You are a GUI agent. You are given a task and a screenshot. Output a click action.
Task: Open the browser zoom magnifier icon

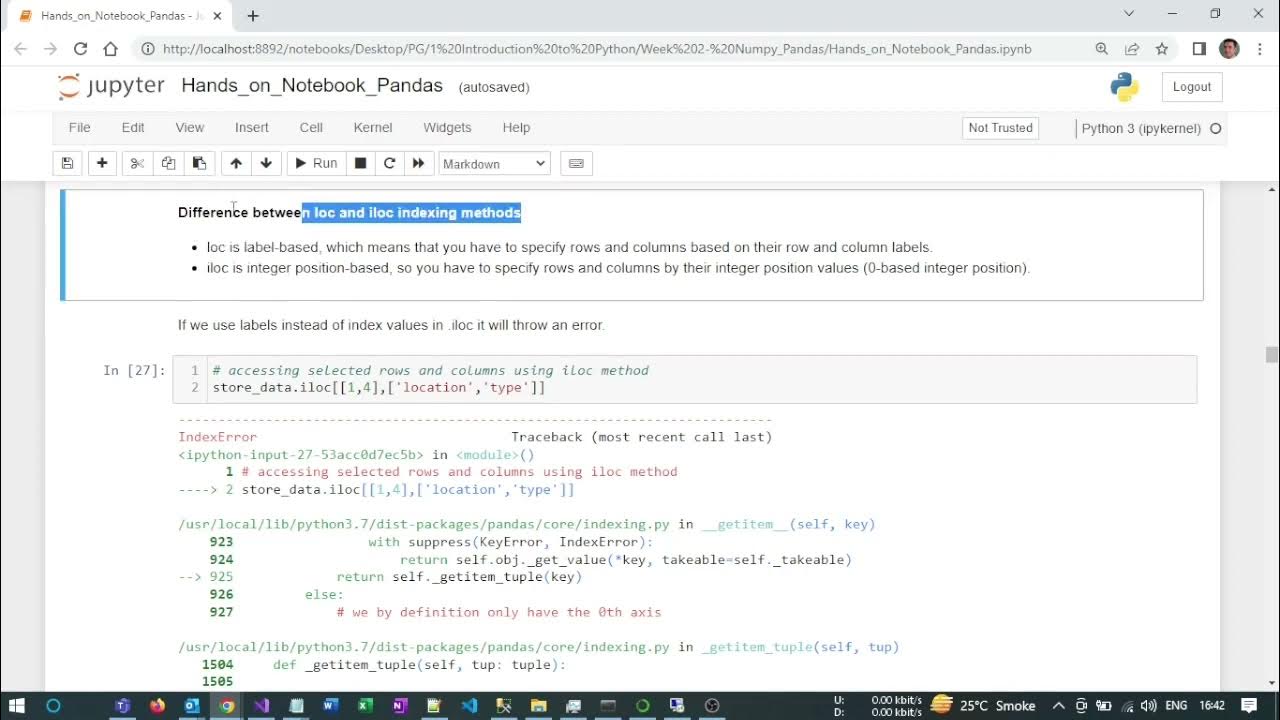tap(1101, 48)
